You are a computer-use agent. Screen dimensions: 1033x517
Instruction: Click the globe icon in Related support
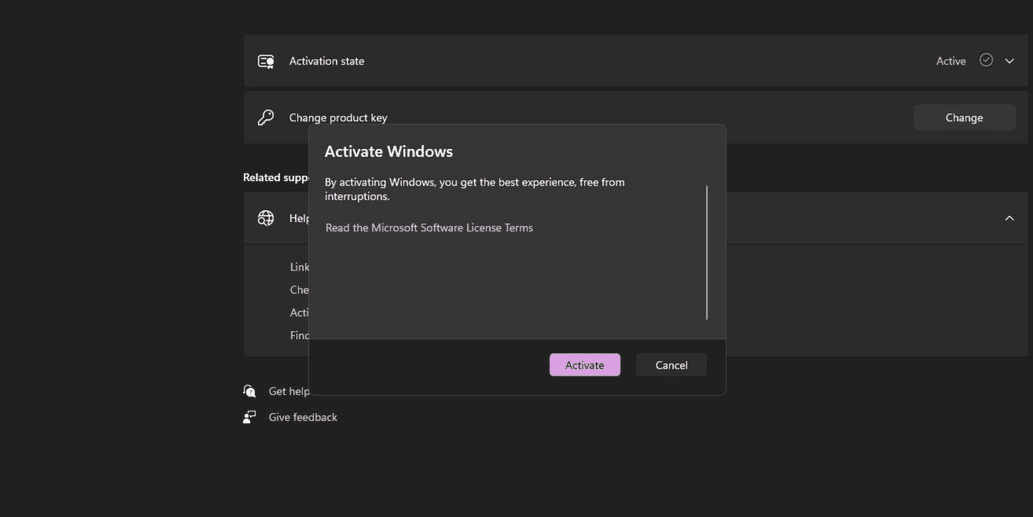[266, 218]
